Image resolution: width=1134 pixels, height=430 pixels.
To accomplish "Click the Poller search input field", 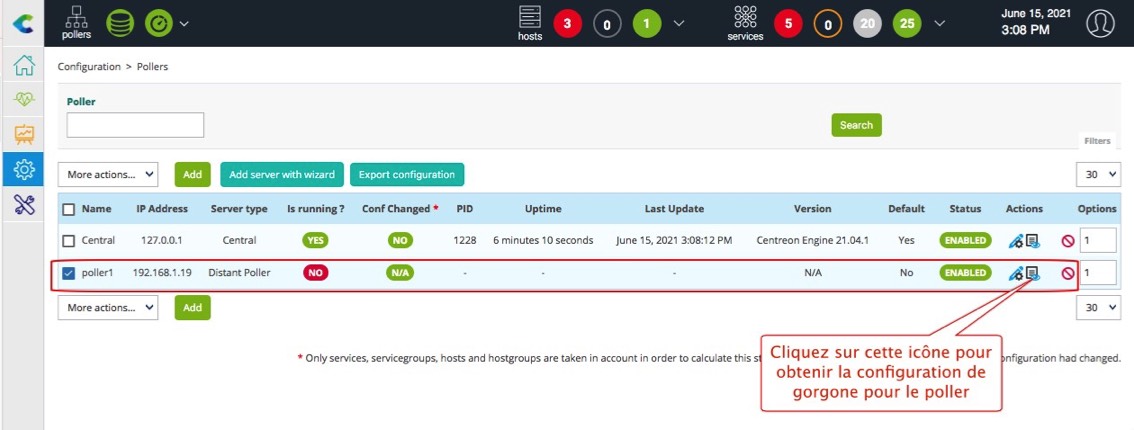I will tap(135, 125).
